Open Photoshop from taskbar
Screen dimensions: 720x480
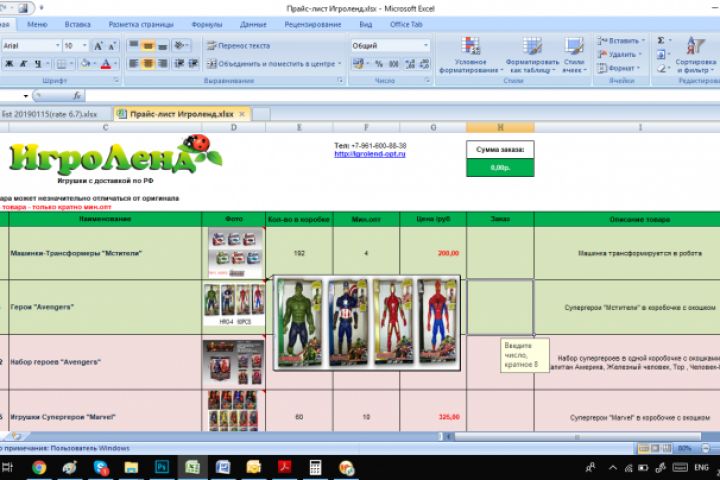pyautogui.click(x=162, y=468)
